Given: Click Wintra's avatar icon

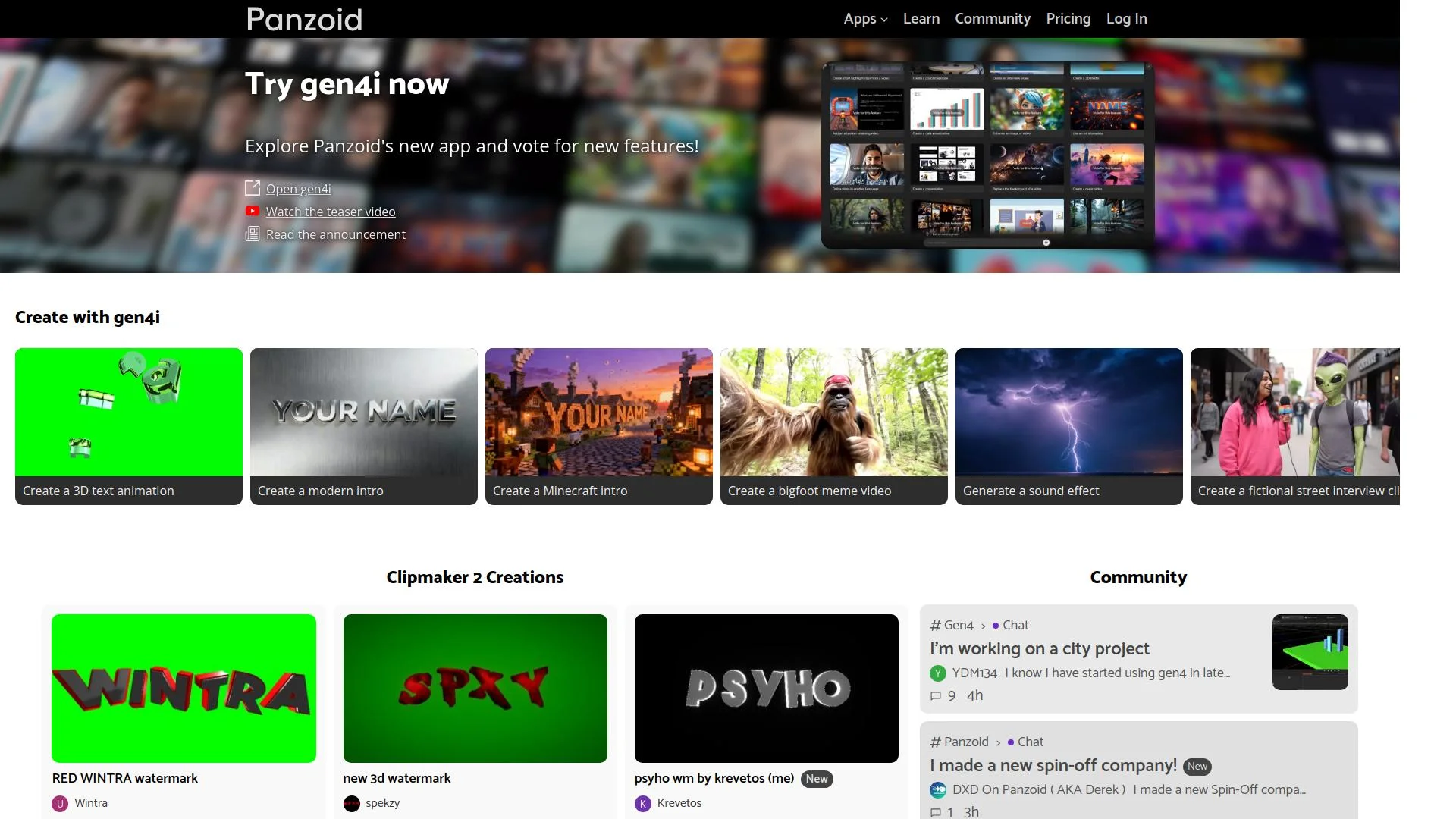Looking at the screenshot, I should tap(60, 804).
